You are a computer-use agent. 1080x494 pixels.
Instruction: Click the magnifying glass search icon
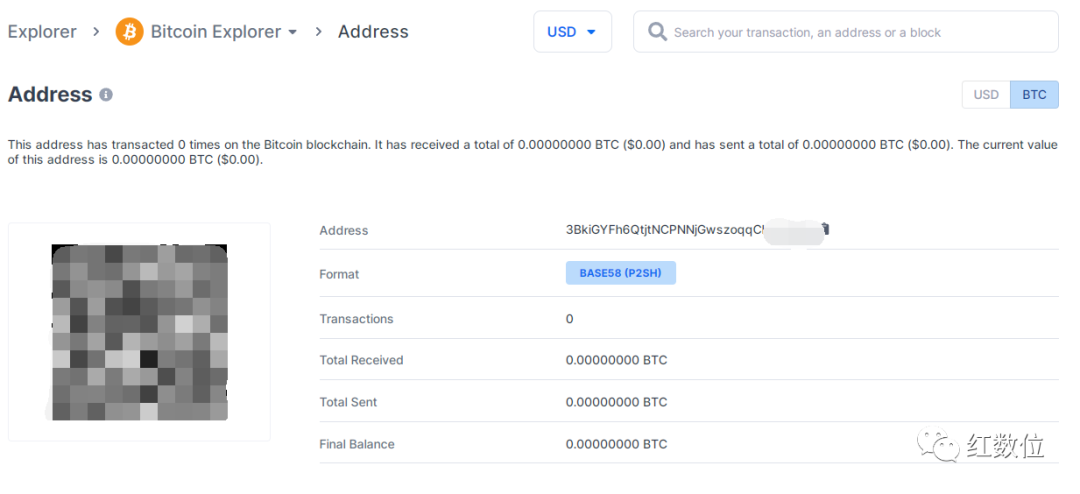(658, 32)
